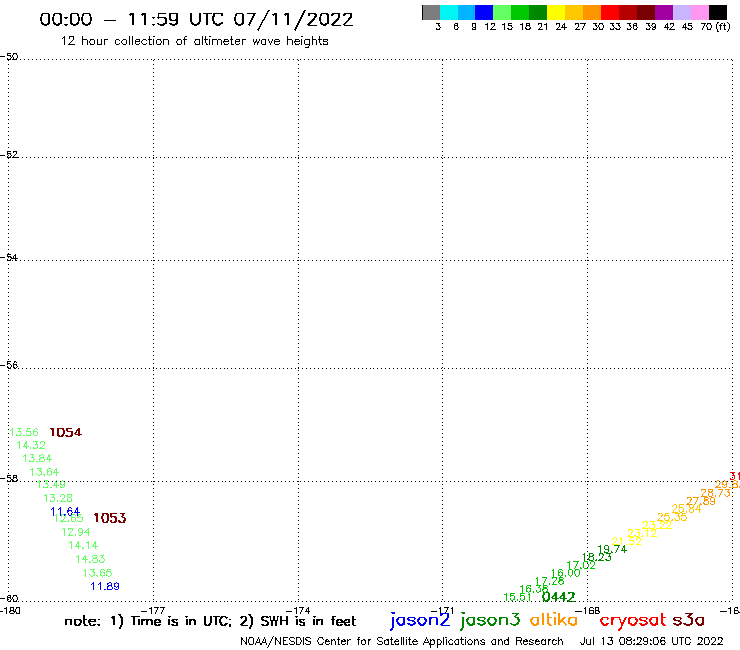Click the wave height value "13.28"
Screen dimensions: 740x650
tap(58, 498)
